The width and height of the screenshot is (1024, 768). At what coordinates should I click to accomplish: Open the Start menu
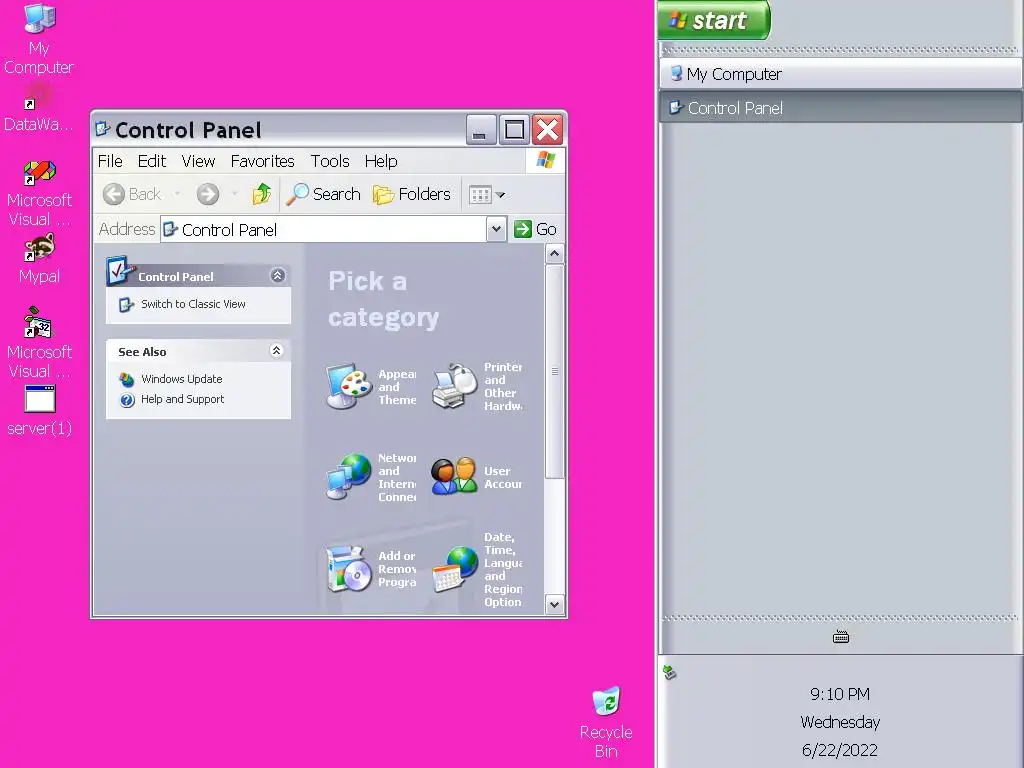tap(714, 20)
